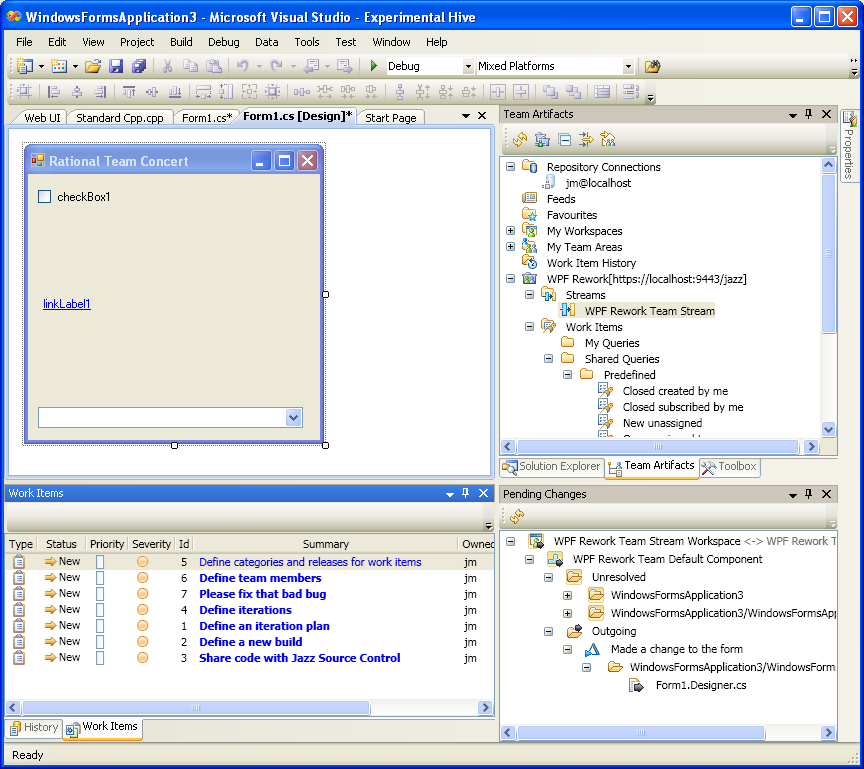Click the Send to Back layout icon
This screenshot has width=864, height=769.
pyautogui.click(x=573, y=91)
